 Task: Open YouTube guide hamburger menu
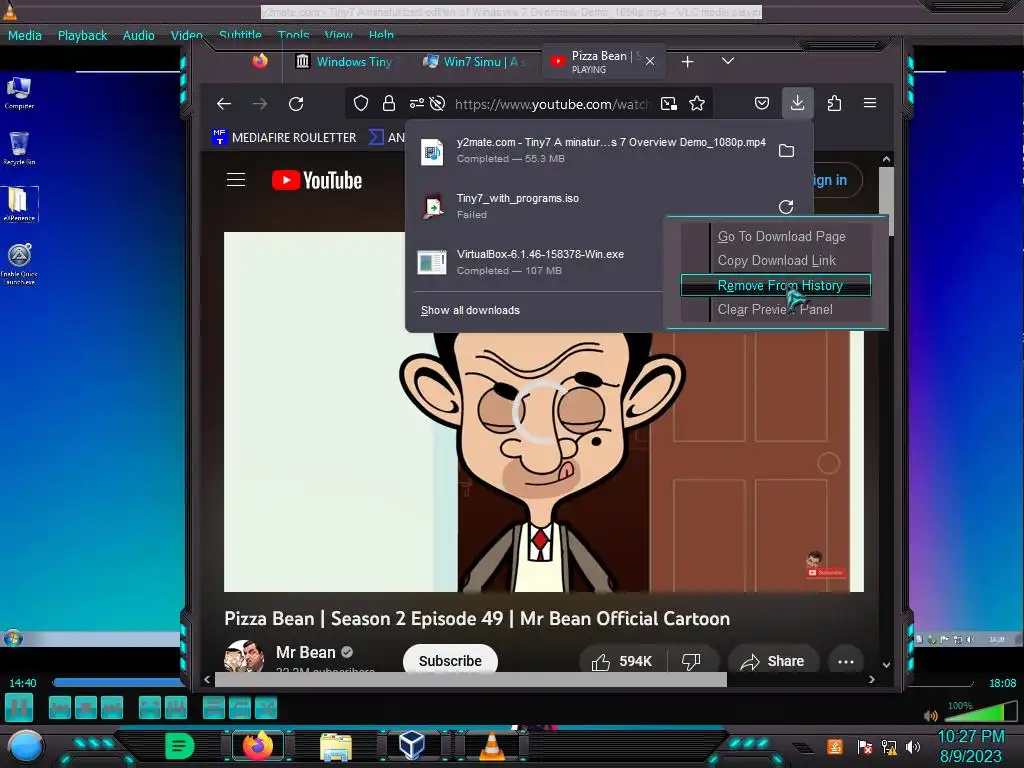tap(236, 180)
